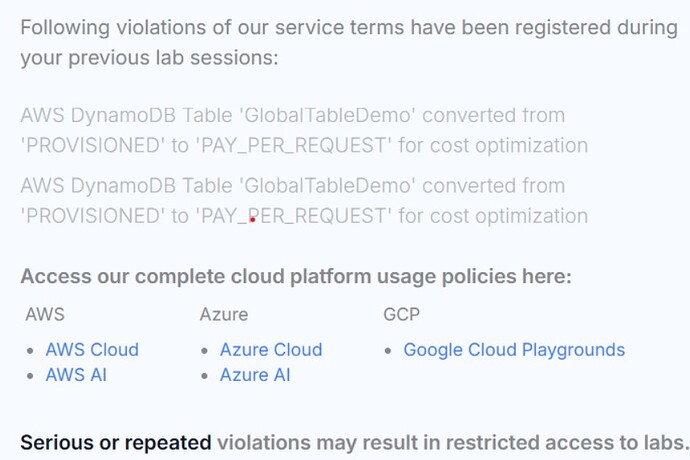Image resolution: width=690 pixels, height=460 pixels.
Task: Click the 'Access our complete cloud platform' heading
Action: click(x=296, y=277)
